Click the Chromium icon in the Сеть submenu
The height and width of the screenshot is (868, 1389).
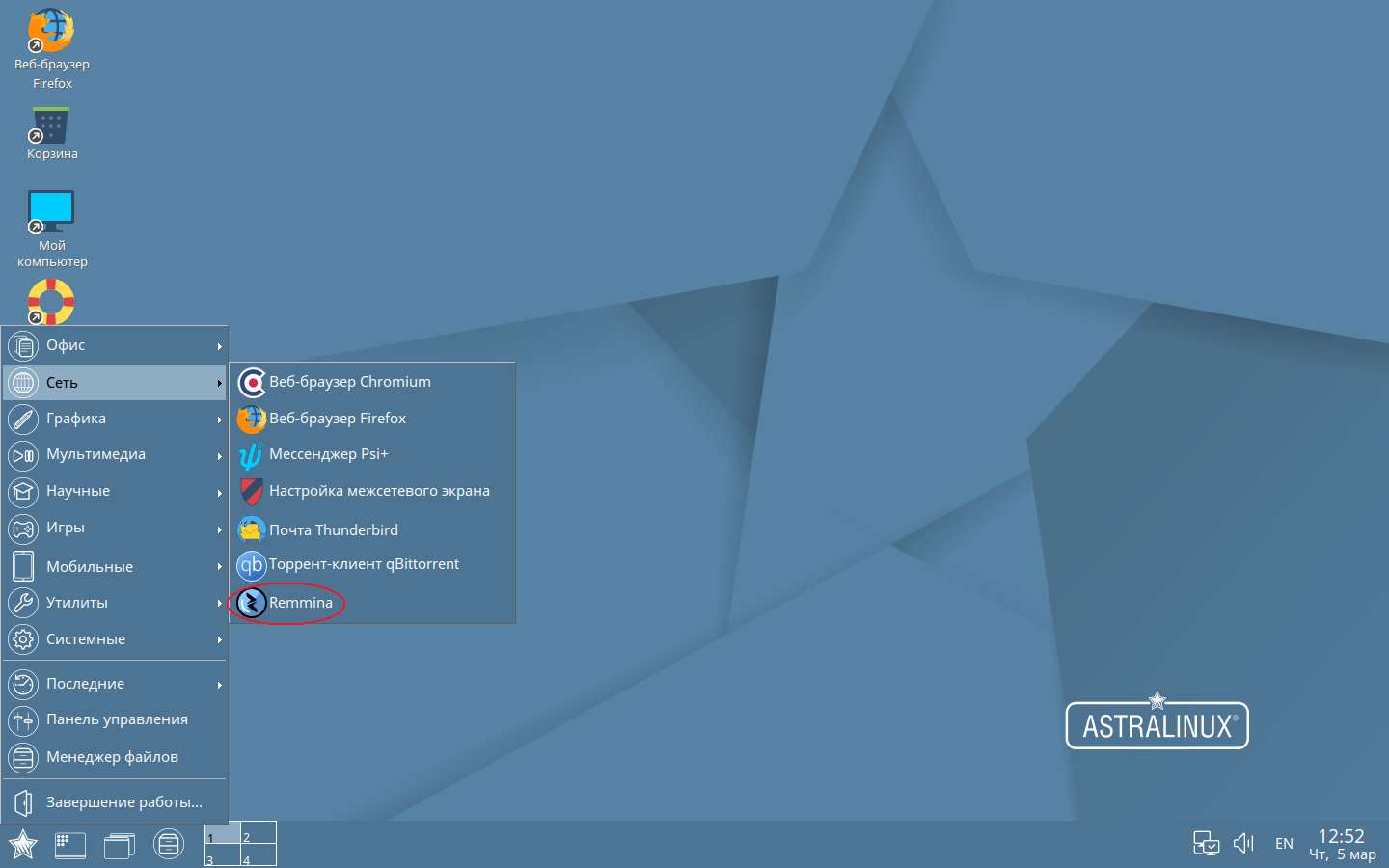(x=252, y=382)
